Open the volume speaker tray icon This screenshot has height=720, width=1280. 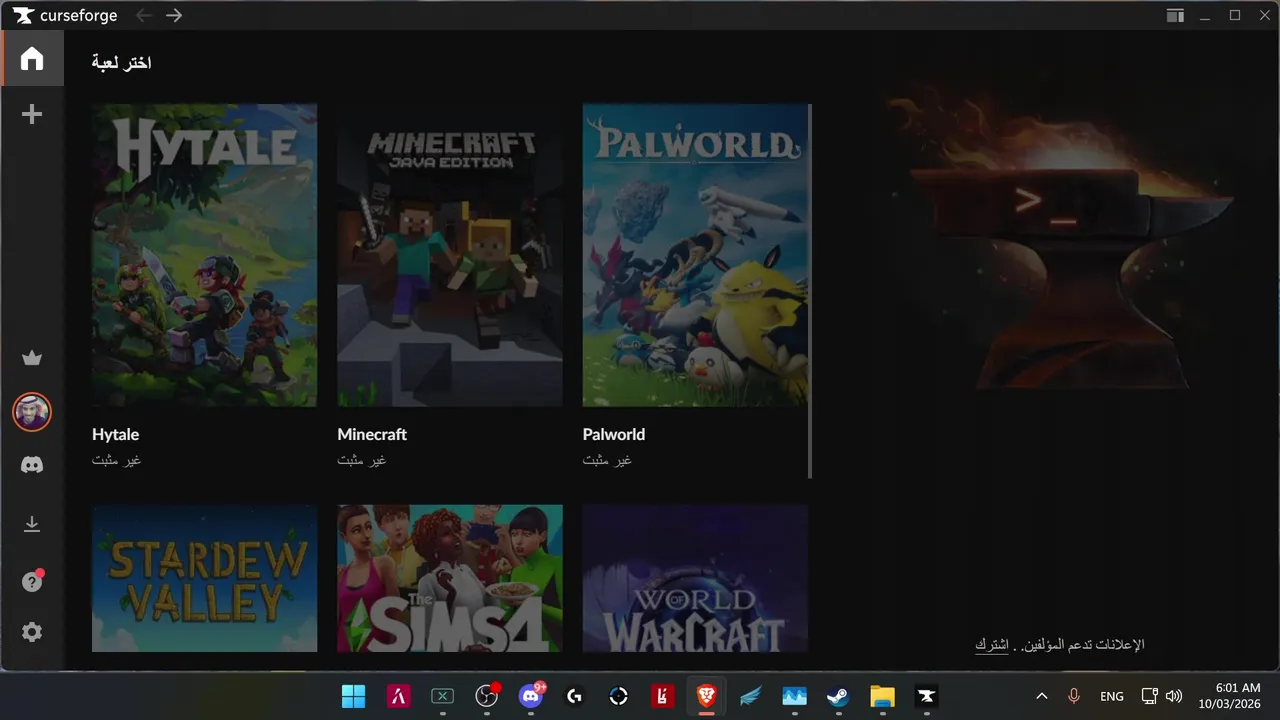1174,696
